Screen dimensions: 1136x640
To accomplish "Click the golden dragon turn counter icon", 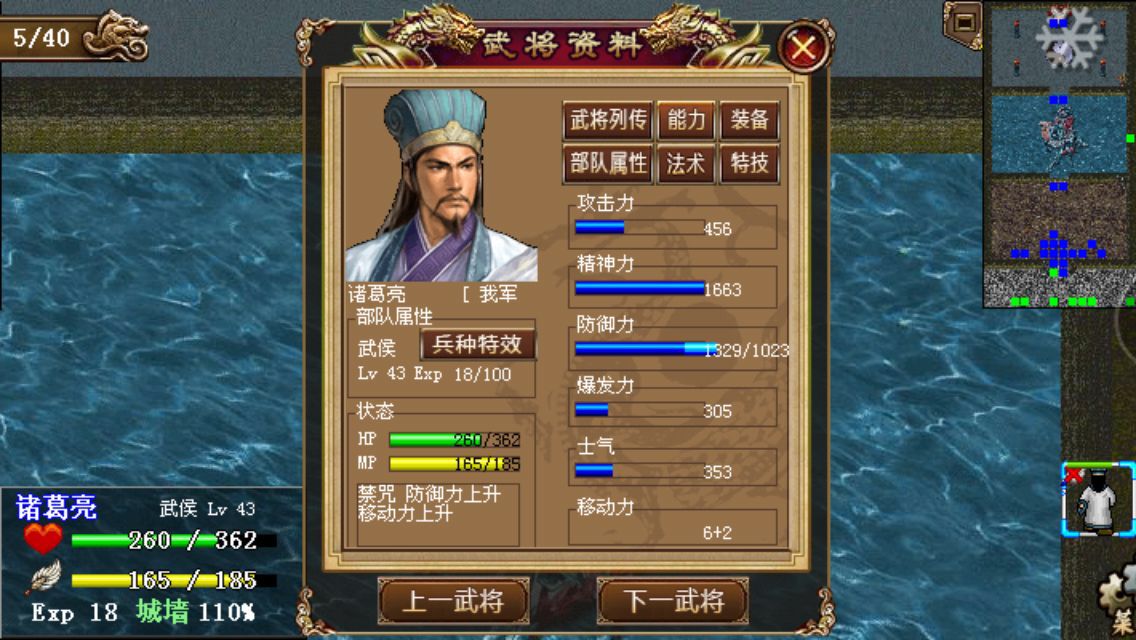I will tap(116, 36).
